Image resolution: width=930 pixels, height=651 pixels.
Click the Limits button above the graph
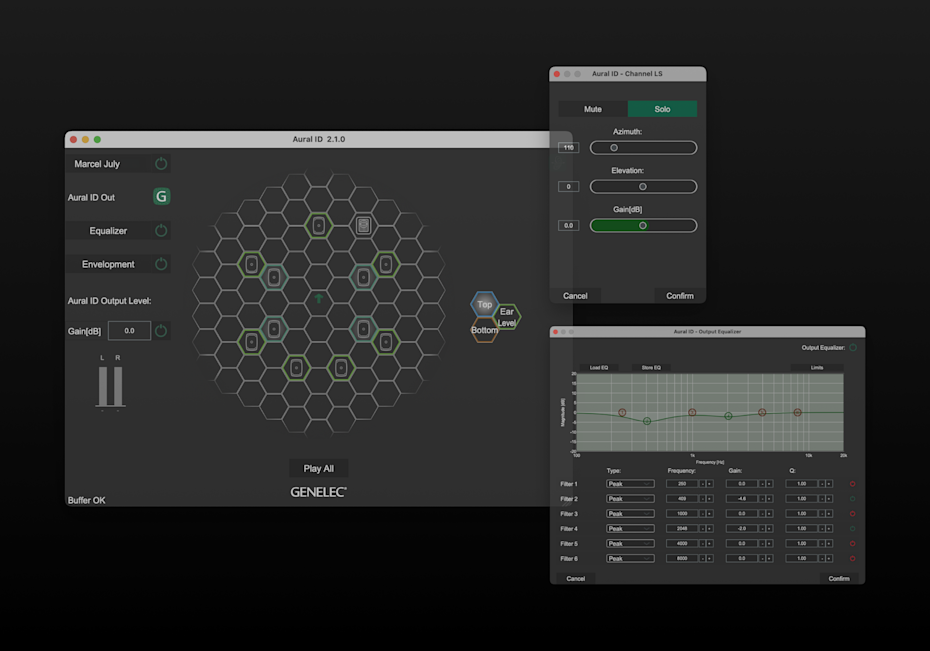pos(817,368)
